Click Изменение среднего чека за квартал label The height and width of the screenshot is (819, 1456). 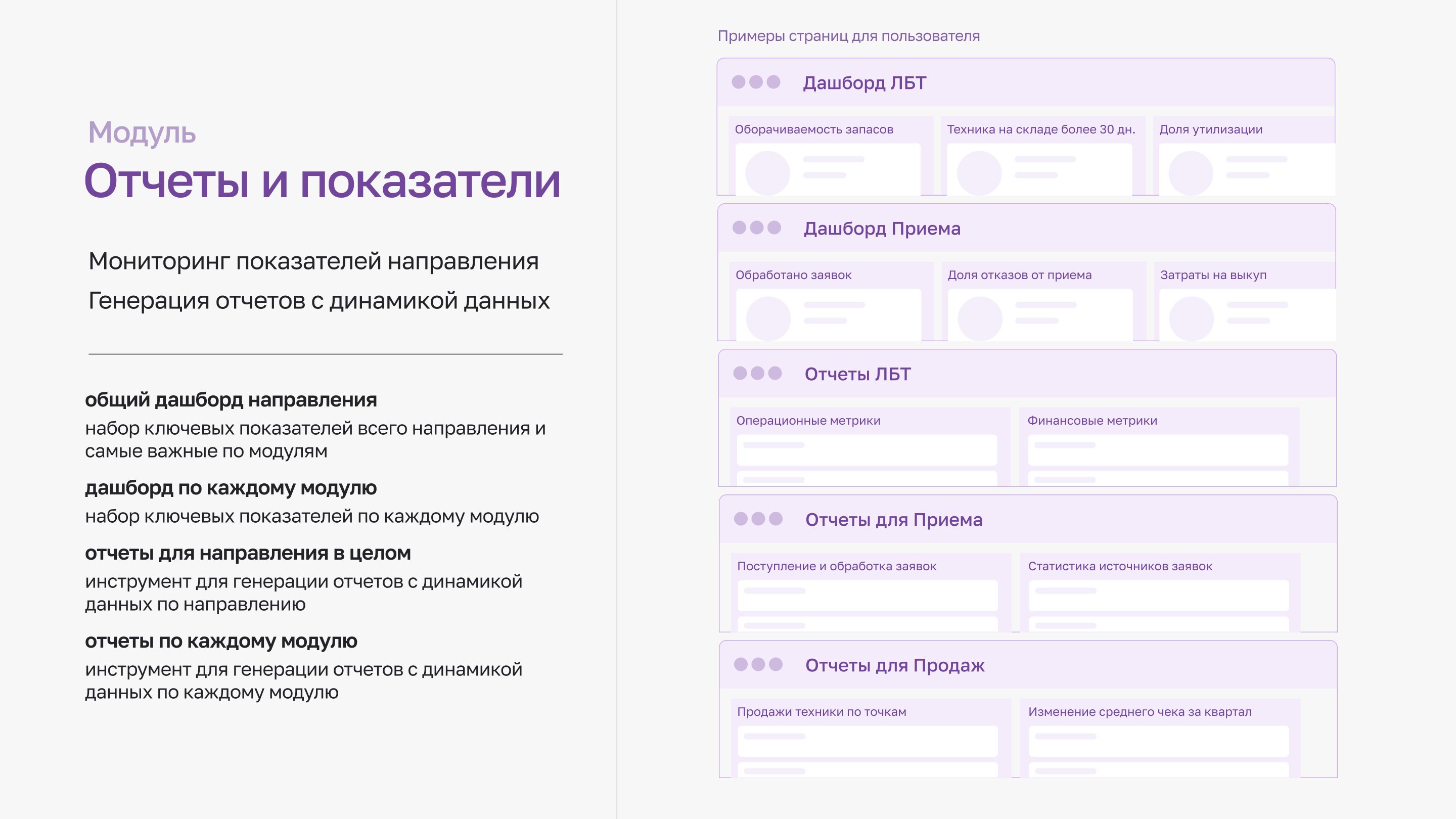pos(1139,712)
